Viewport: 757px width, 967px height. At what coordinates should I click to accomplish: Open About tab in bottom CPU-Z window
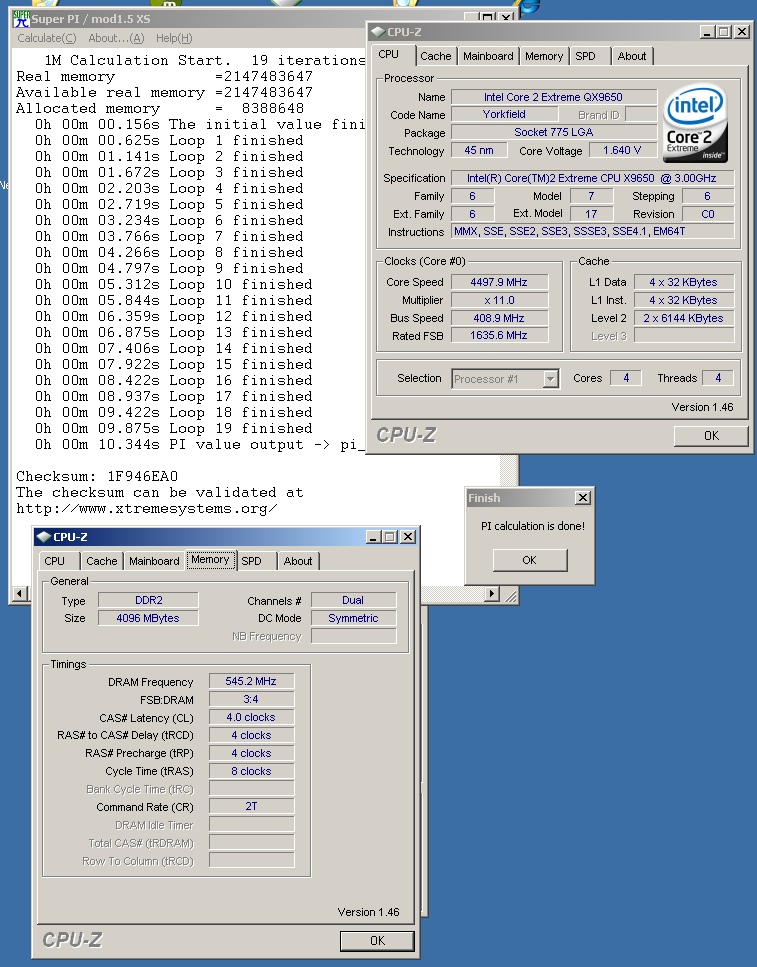click(297, 561)
